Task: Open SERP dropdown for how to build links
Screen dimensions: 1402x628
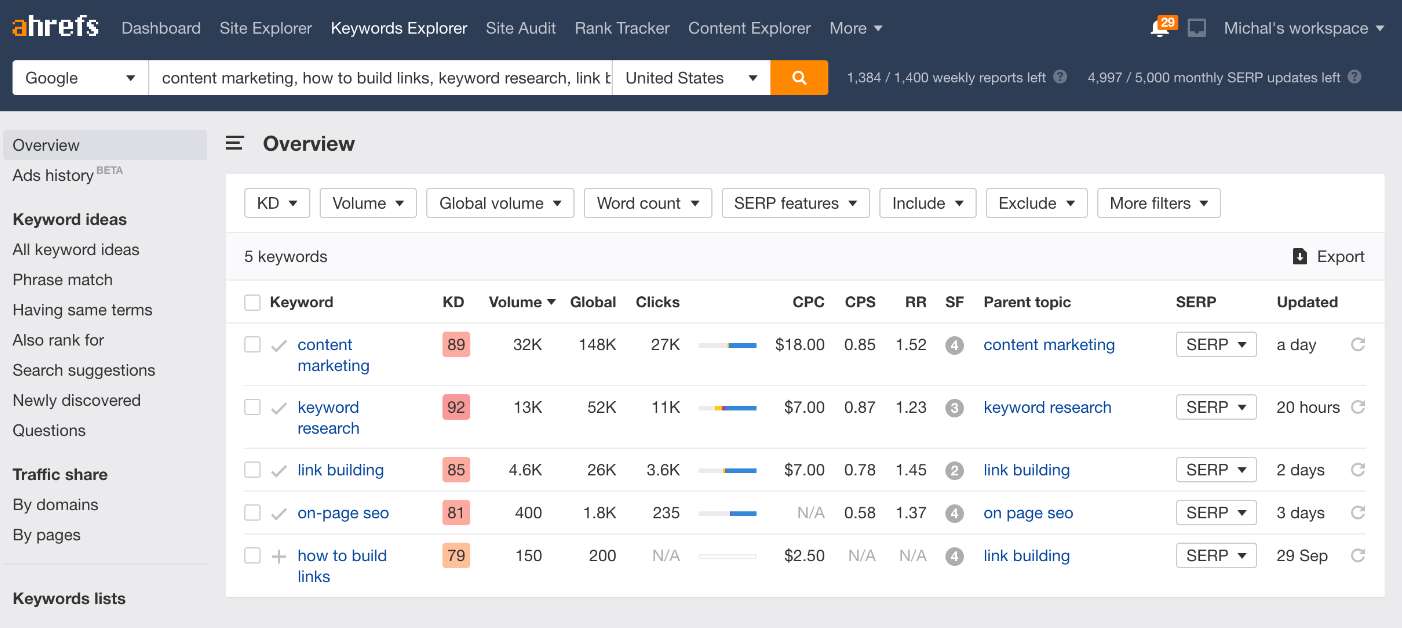Action: pos(1216,556)
